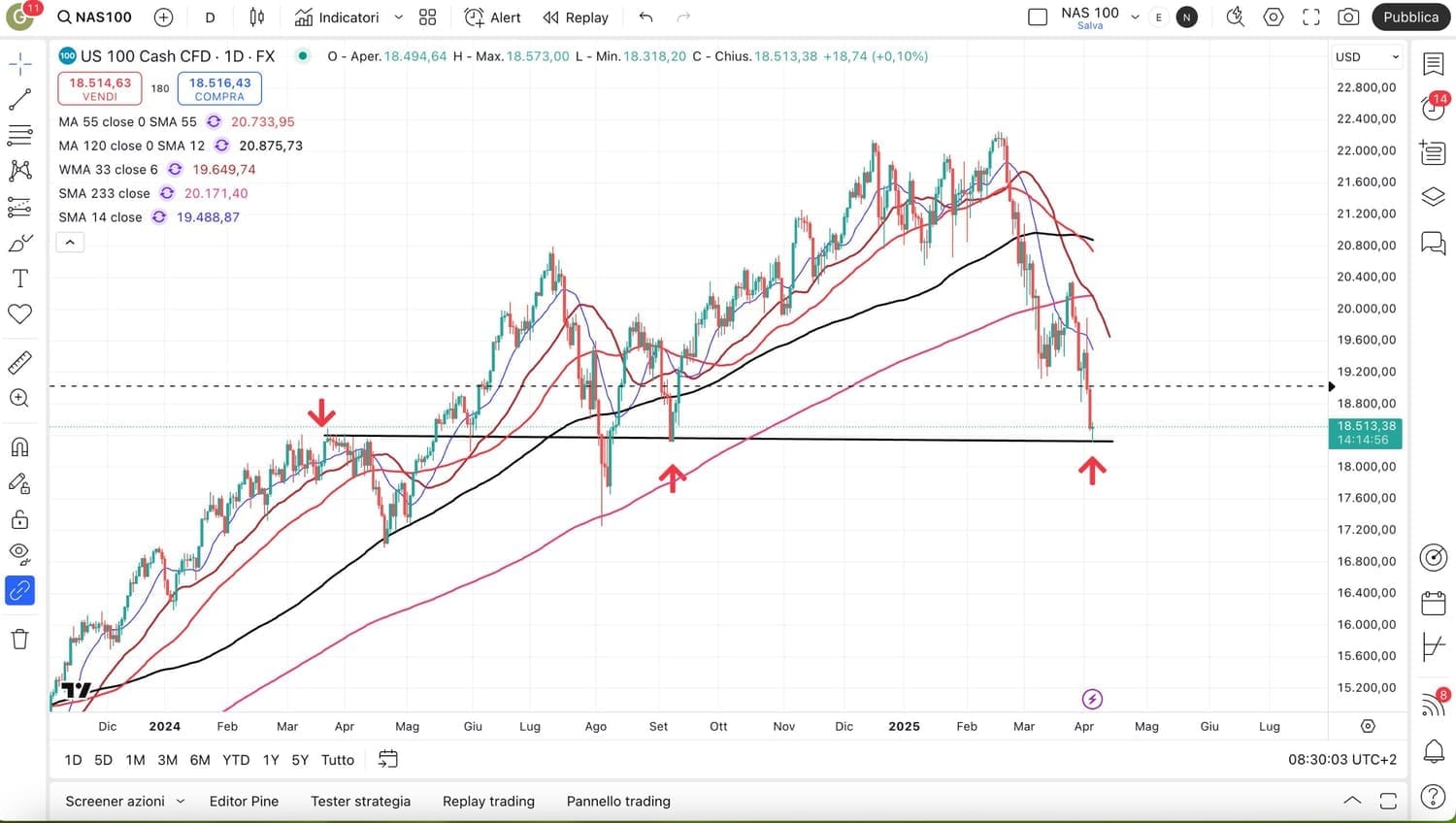
Task: Click the Pubblica button
Action: (x=1409, y=17)
